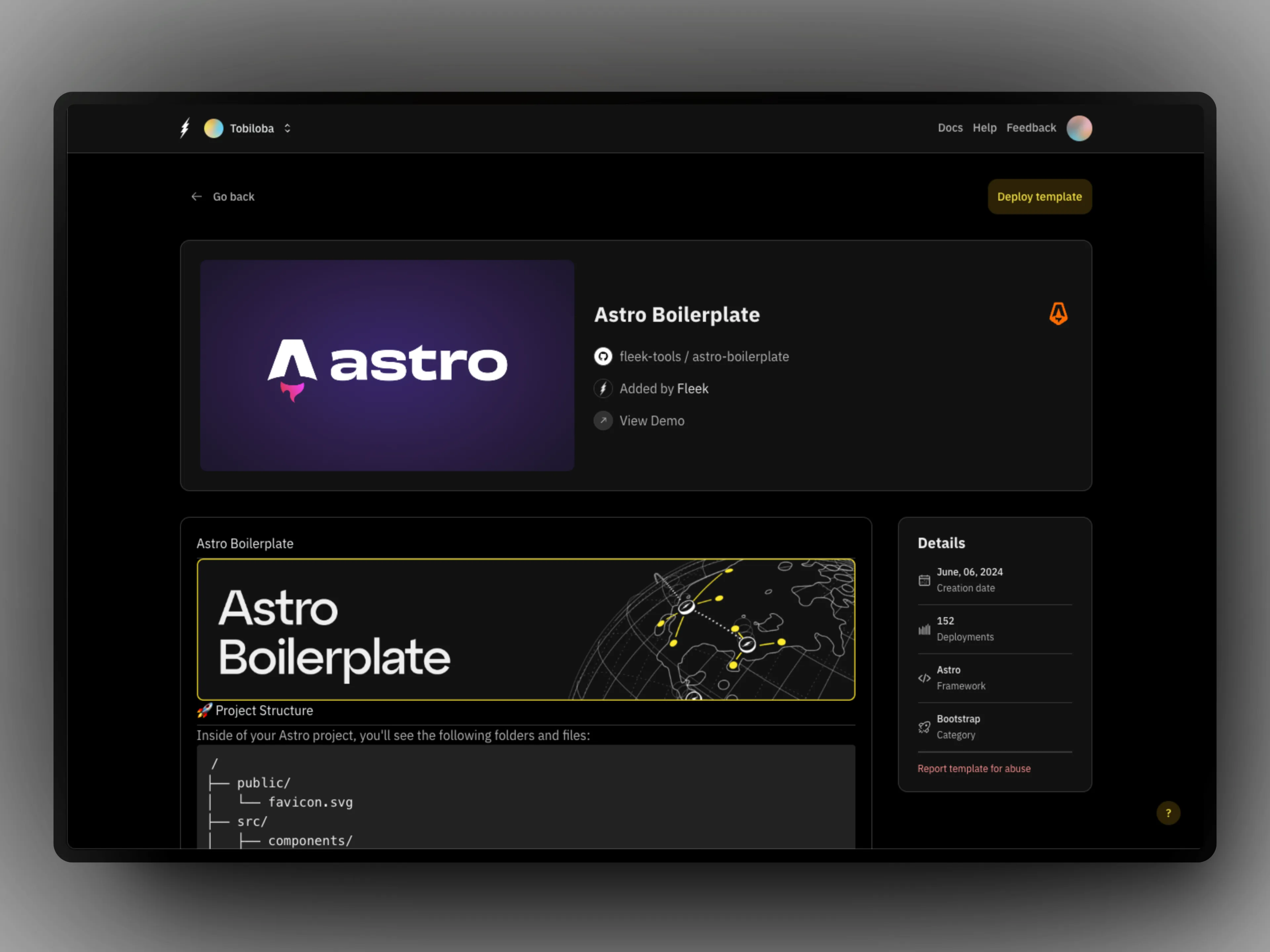Viewport: 1270px width, 952px height.
Task: Click the GitHub repository icon
Action: (603, 356)
